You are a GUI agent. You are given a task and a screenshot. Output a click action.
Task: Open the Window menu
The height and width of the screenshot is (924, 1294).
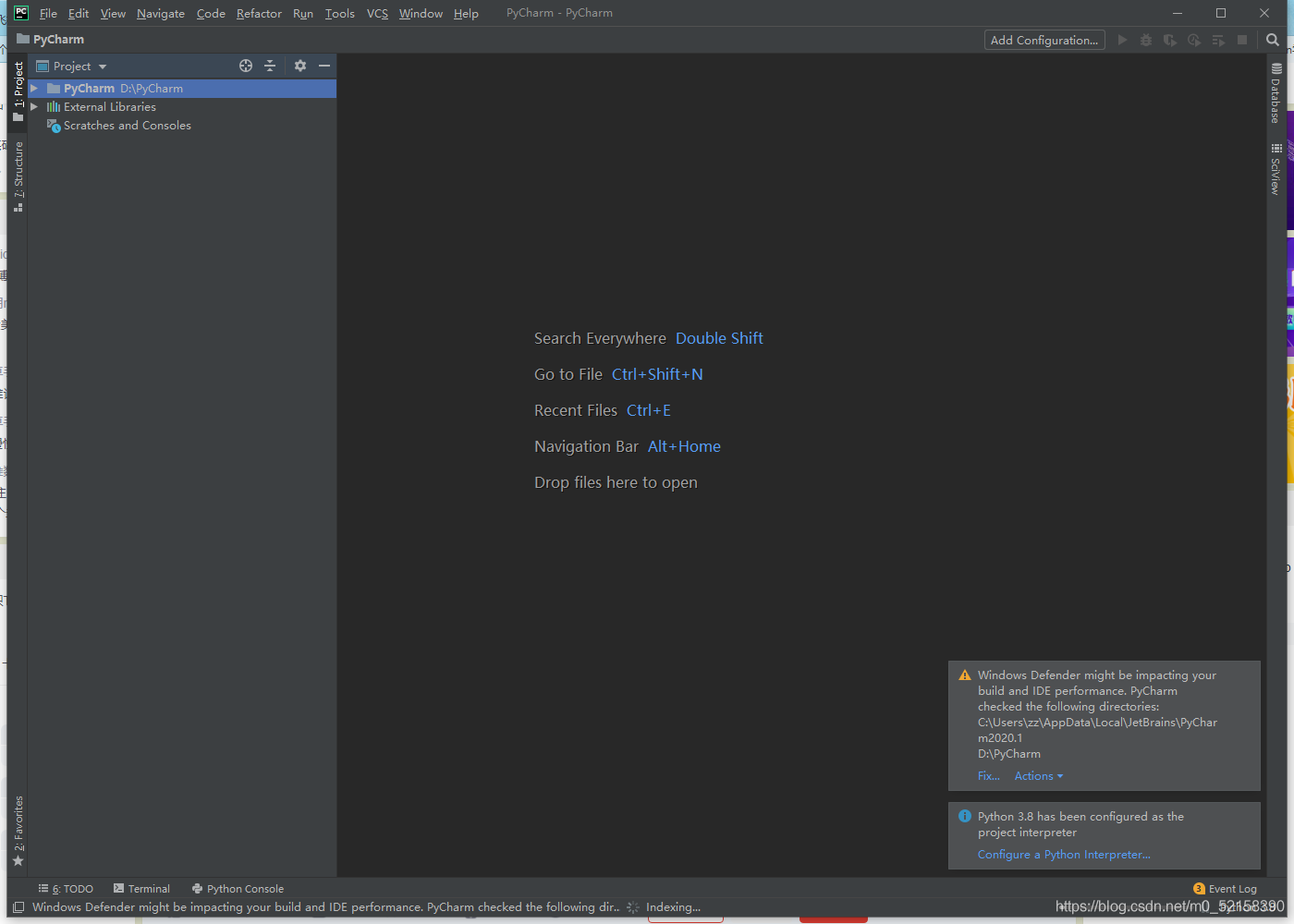(421, 14)
